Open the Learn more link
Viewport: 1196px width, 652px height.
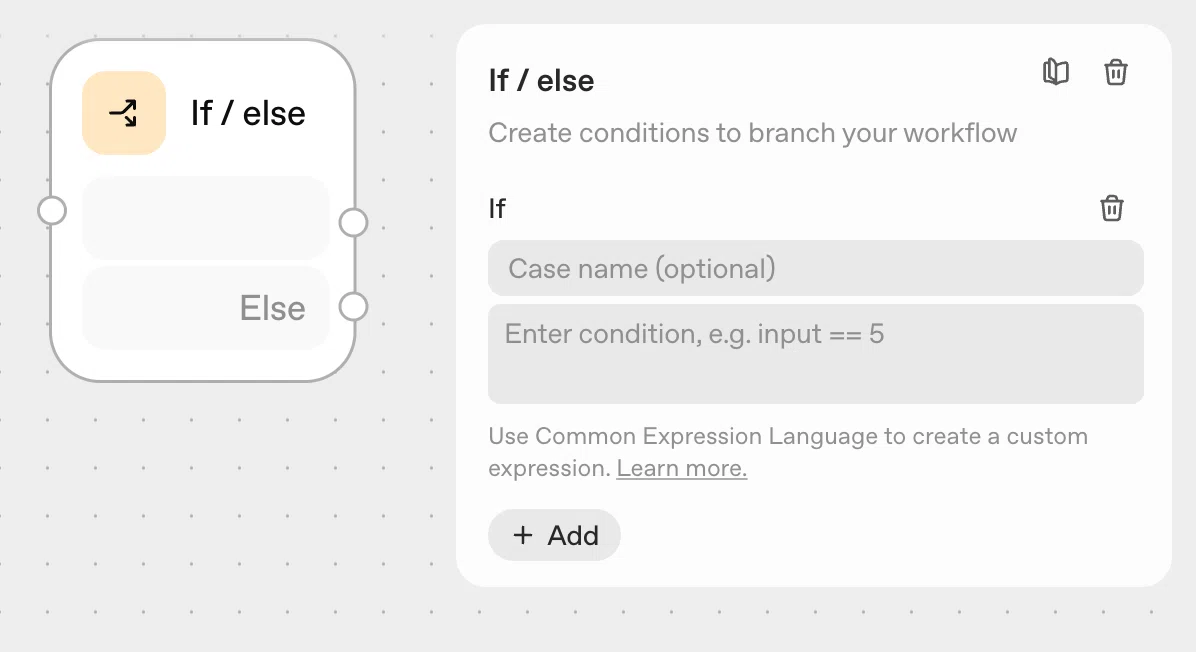681,468
